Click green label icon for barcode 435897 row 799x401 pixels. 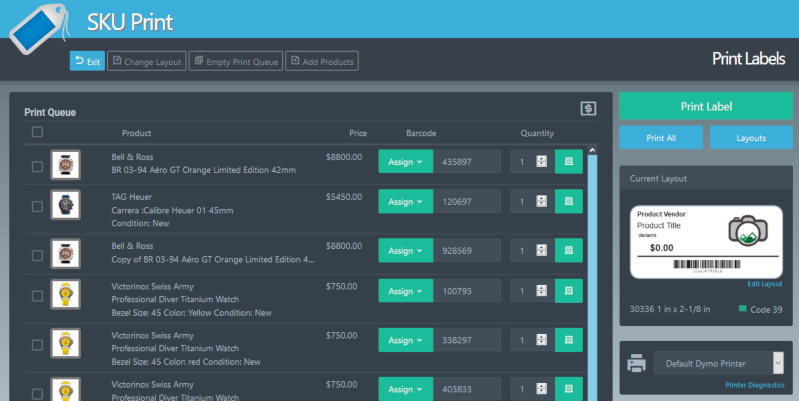(x=569, y=162)
